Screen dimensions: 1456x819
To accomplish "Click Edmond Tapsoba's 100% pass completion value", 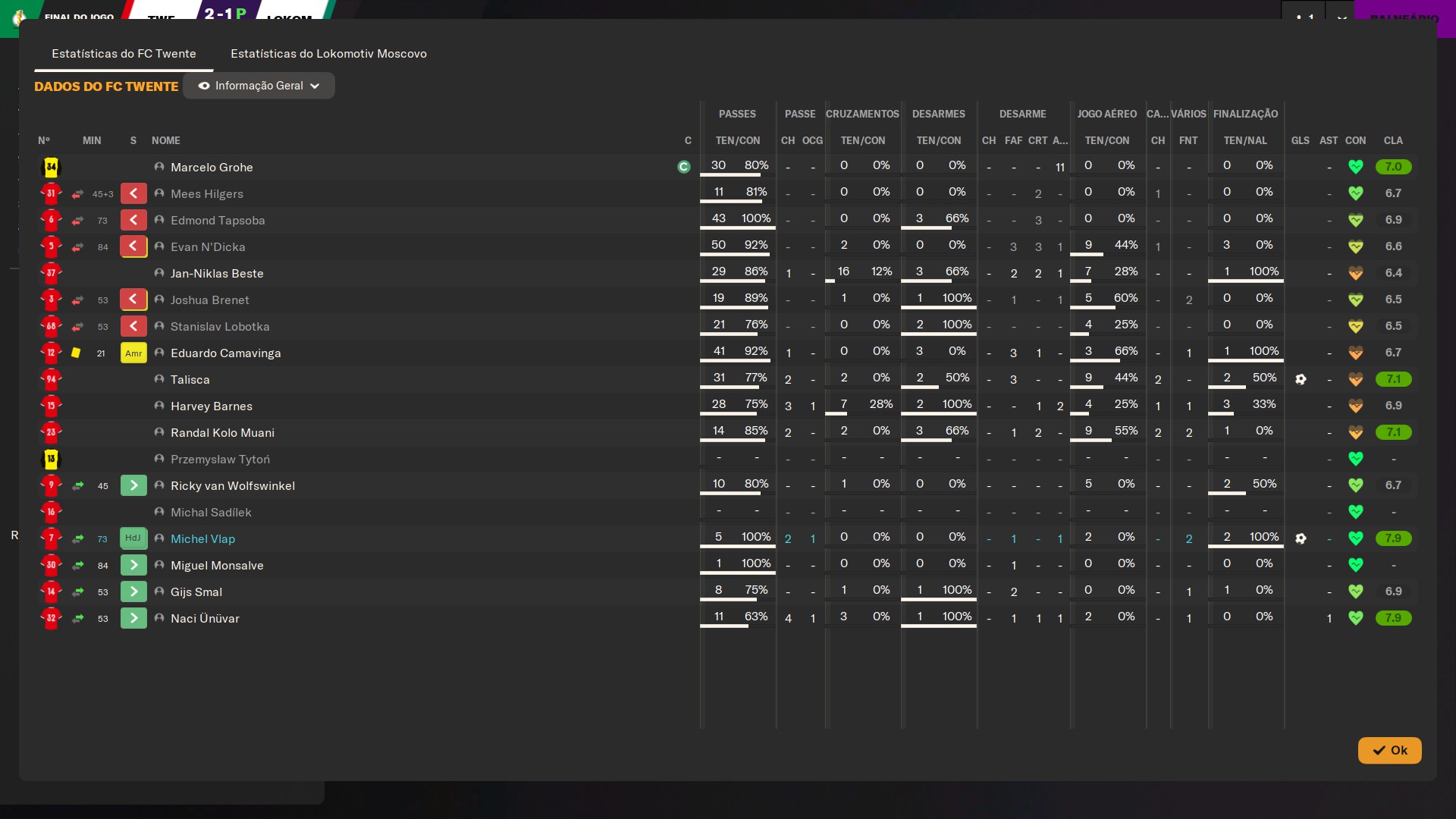I will (756, 218).
